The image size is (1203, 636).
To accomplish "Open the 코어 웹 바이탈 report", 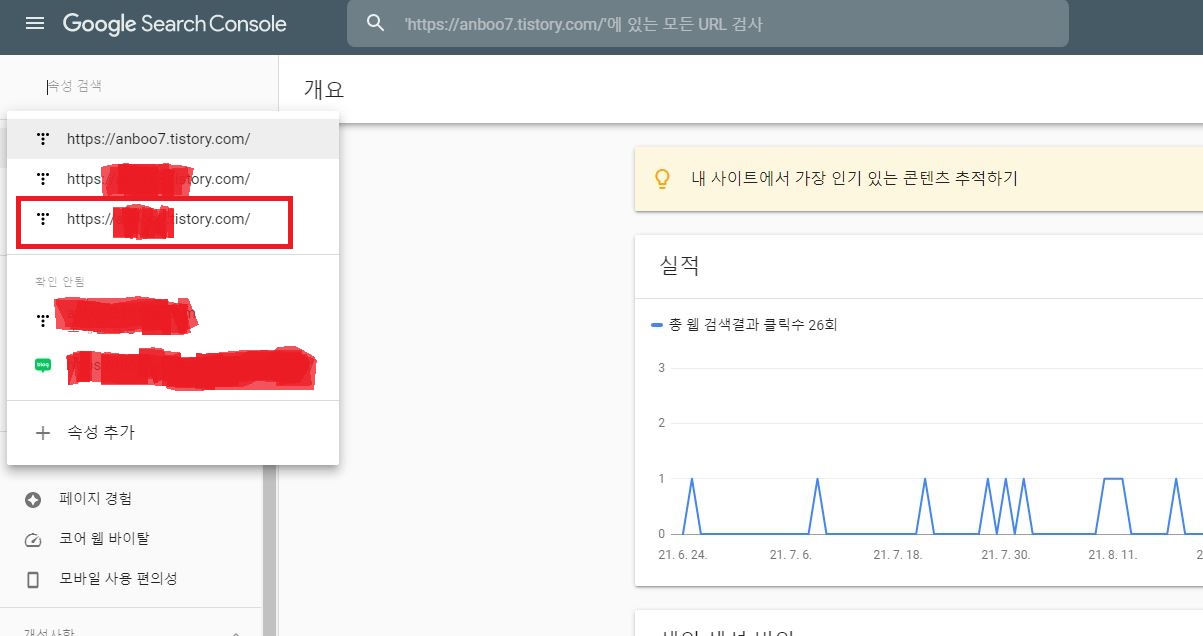I will click(x=104, y=538).
